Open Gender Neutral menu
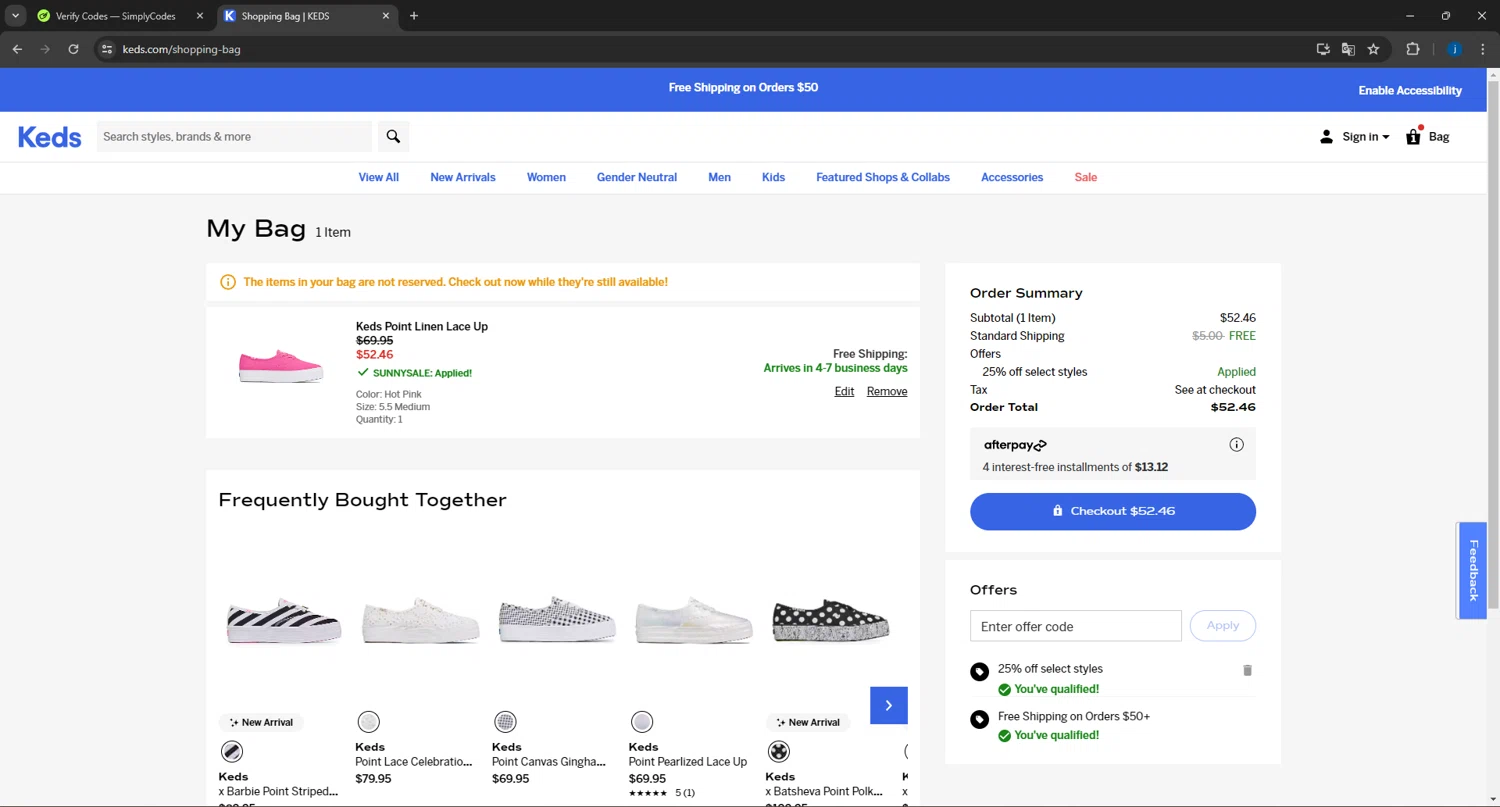1500x807 pixels. click(637, 177)
